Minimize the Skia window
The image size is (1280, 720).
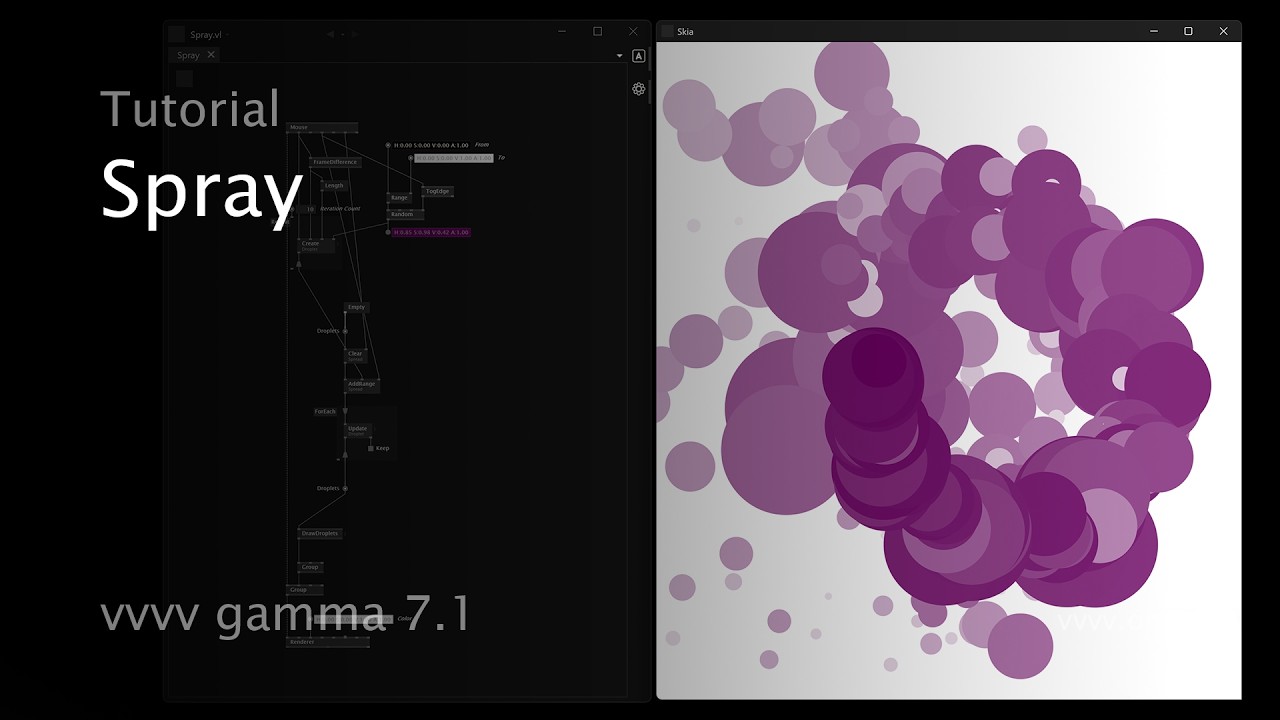pyautogui.click(x=1154, y=31)
